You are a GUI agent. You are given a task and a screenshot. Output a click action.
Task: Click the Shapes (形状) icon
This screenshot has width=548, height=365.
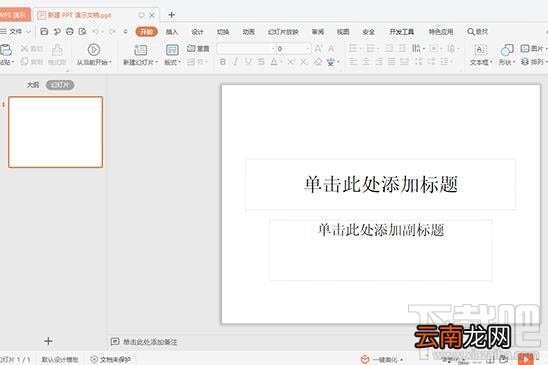click(x=507, y=50)
